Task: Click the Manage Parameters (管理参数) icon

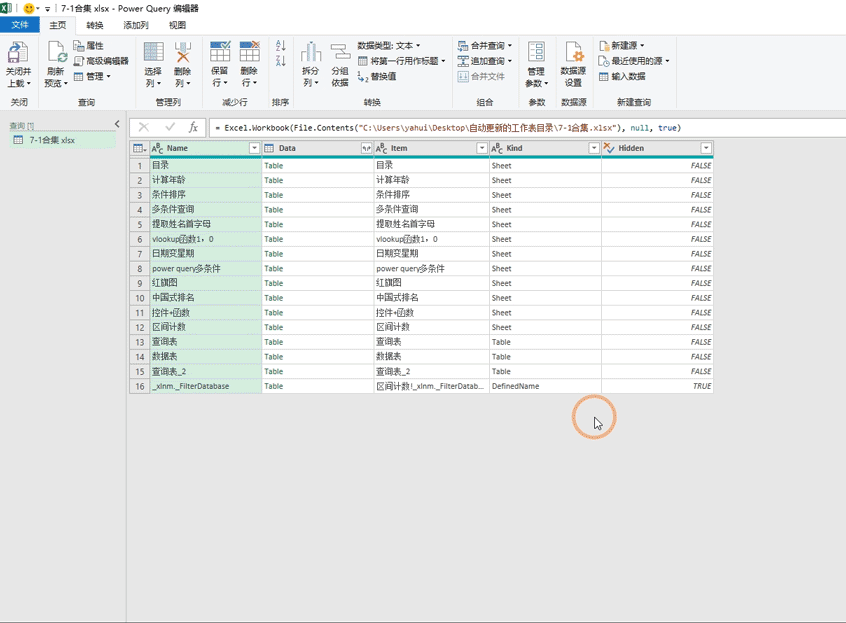Action: [x=536, y=52]
